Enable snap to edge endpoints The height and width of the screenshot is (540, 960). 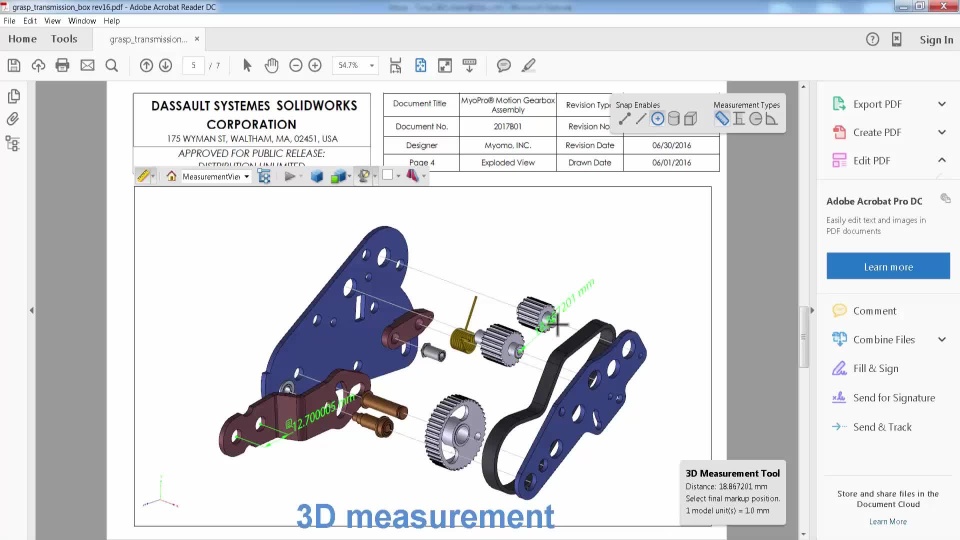click(624, 119)
